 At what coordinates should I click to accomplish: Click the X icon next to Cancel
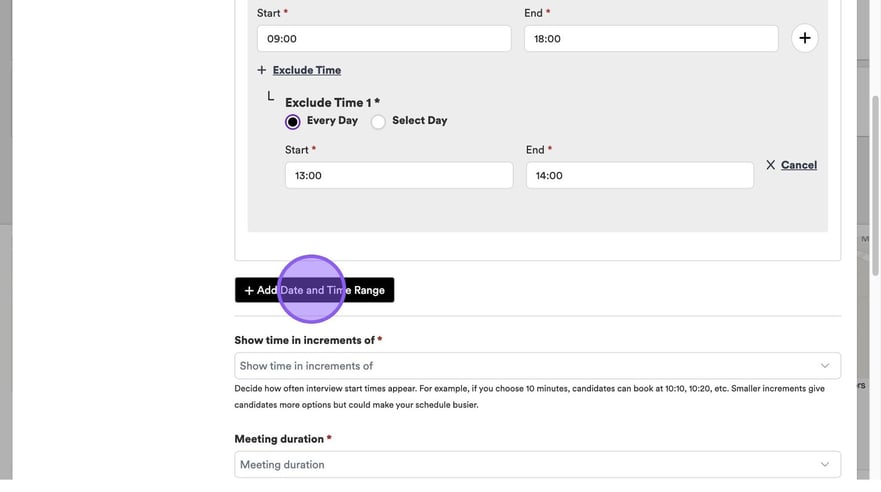[770, 165]
